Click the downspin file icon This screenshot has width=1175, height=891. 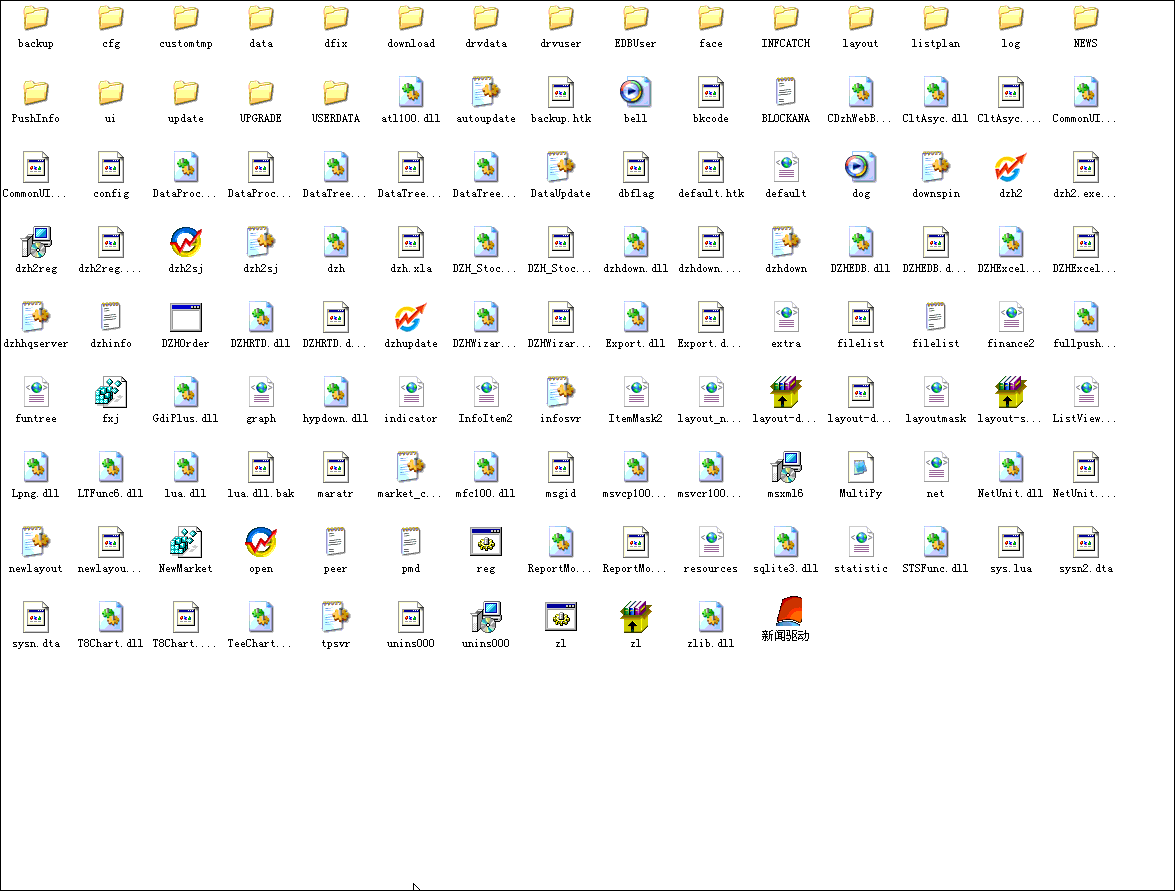click(x=935, y=167)
